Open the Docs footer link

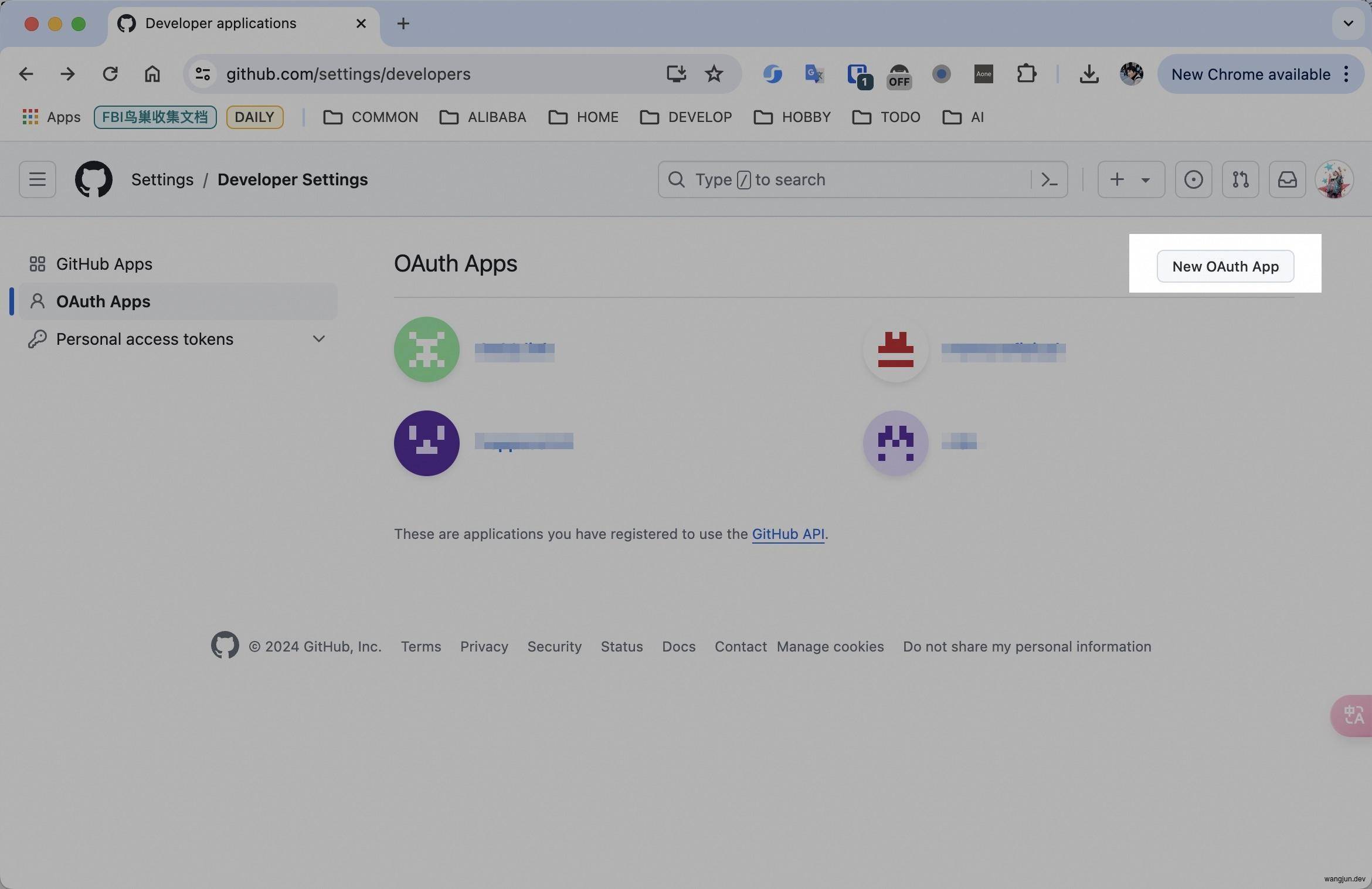(678, 647)
